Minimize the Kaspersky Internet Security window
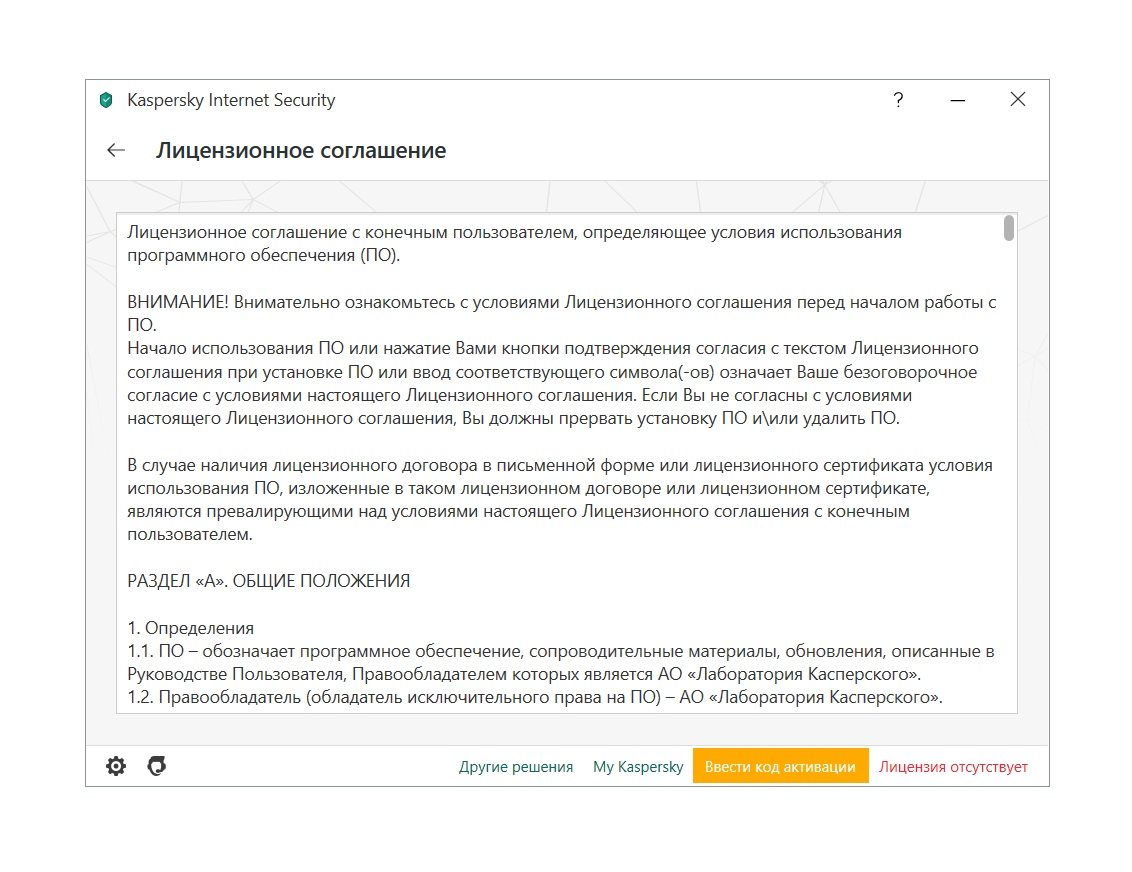Screen dimensions: 1132x872 coord(958,100)
